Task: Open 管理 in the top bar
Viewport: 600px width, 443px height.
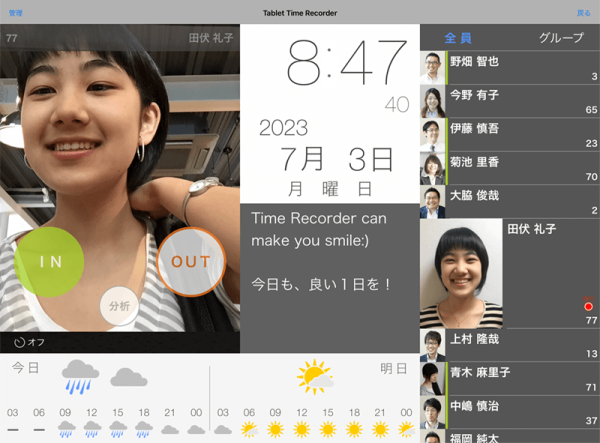Action: [15, 12]
